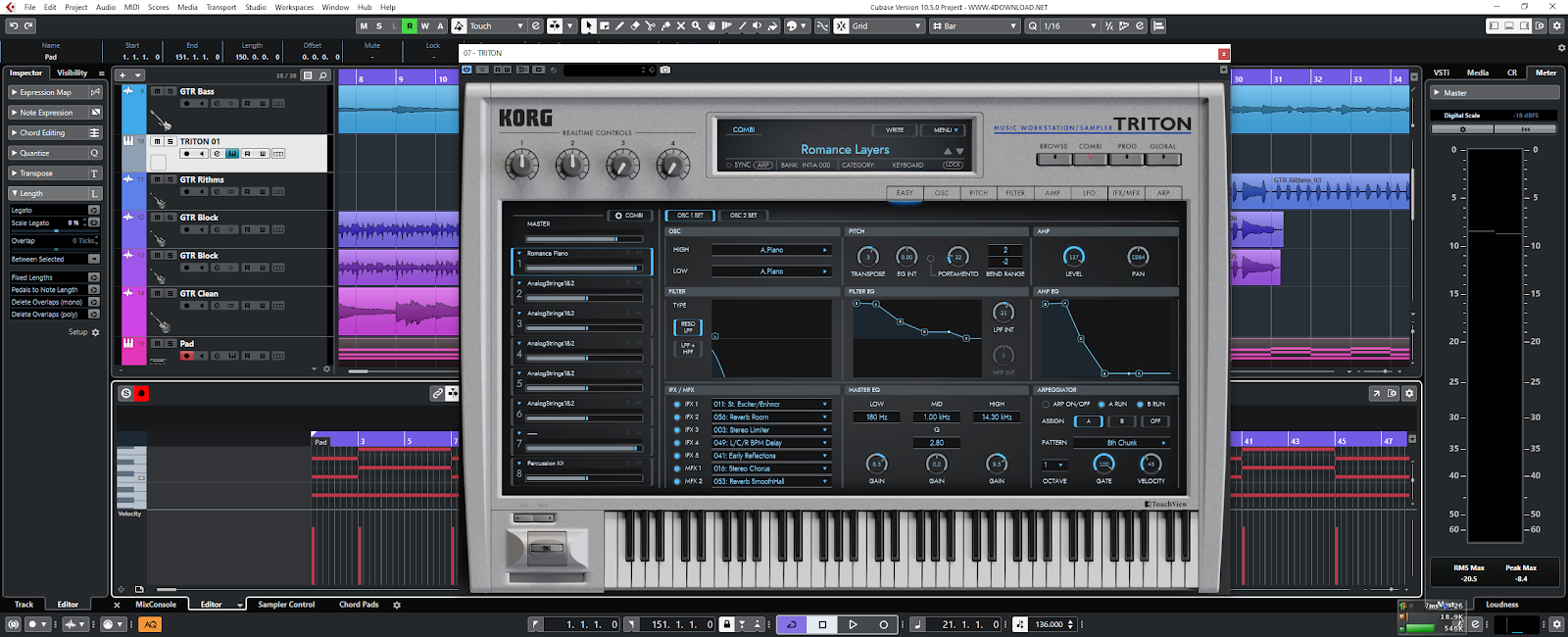Click the Add Track plus button

pyautogui.click(x=122, y=74)
